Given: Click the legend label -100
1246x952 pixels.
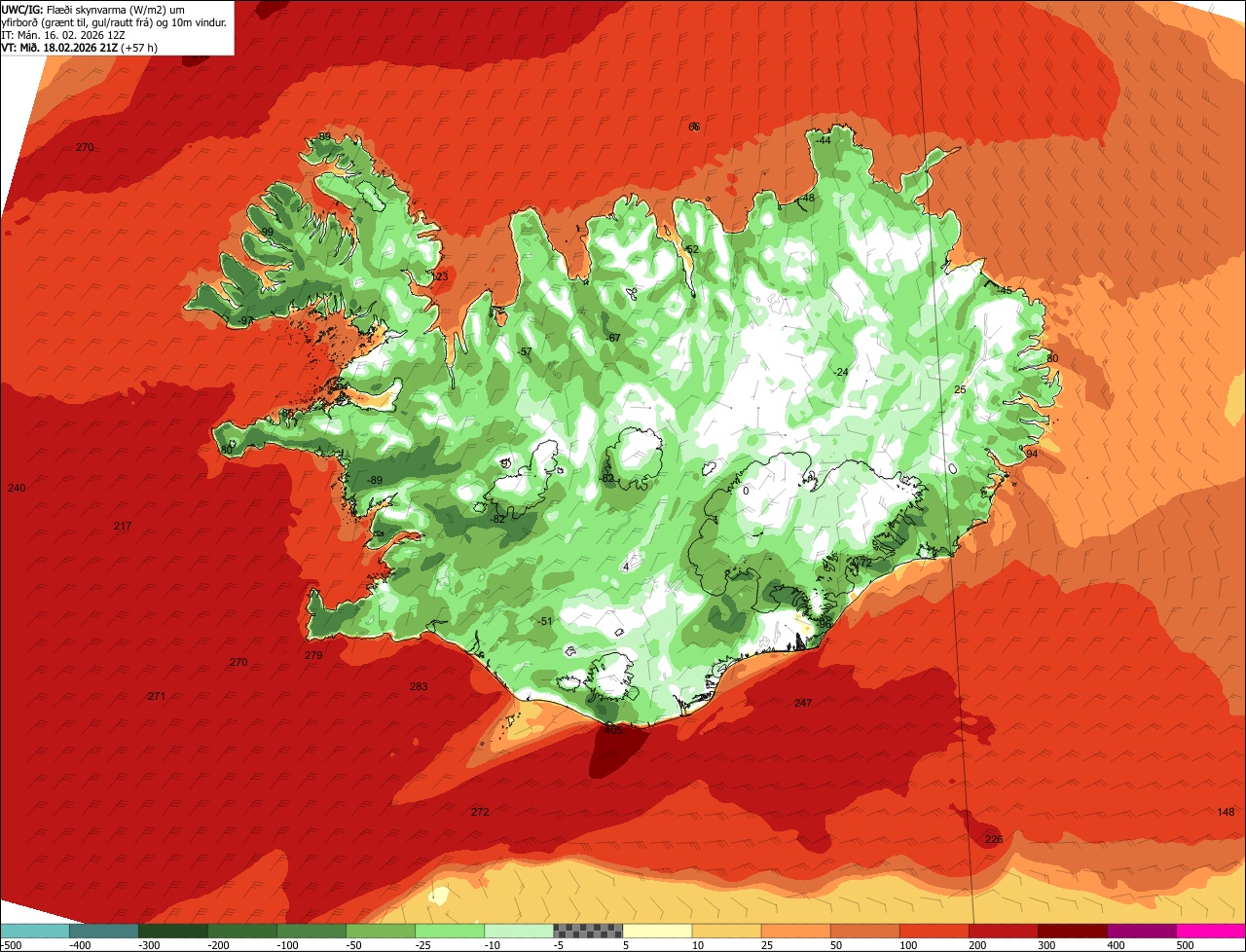Looking at the screenshot, I should point(287,945).
